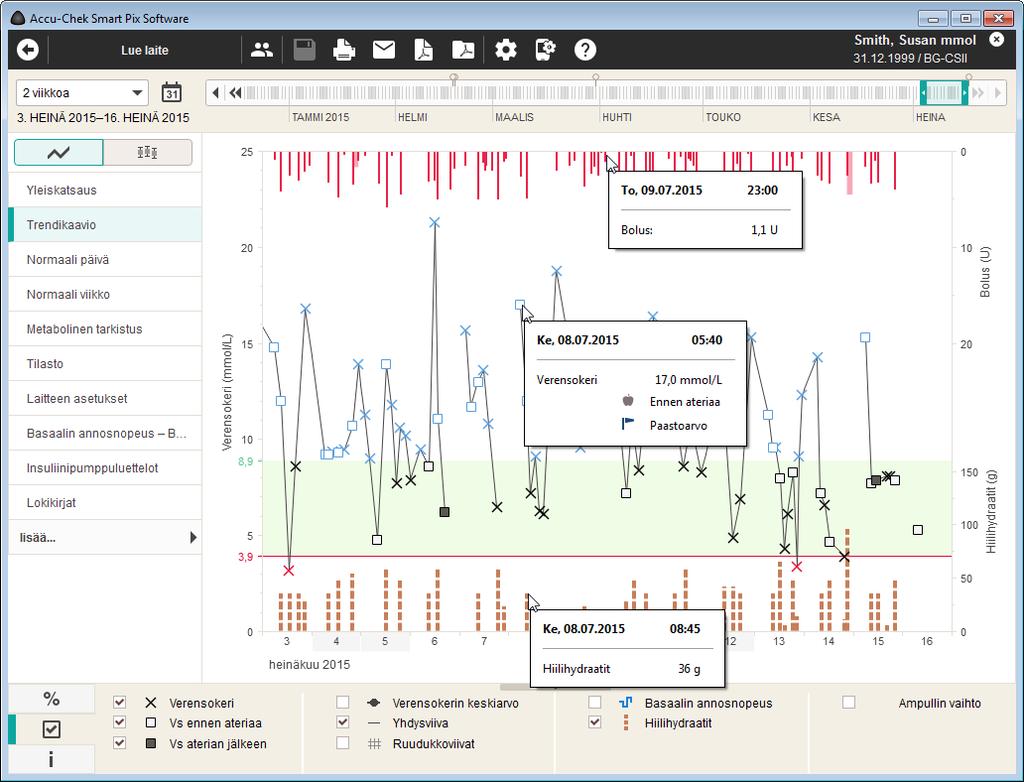Screen dimensions: 1024x782
Task: Export the report with first PDF icon
Action: 423,50
